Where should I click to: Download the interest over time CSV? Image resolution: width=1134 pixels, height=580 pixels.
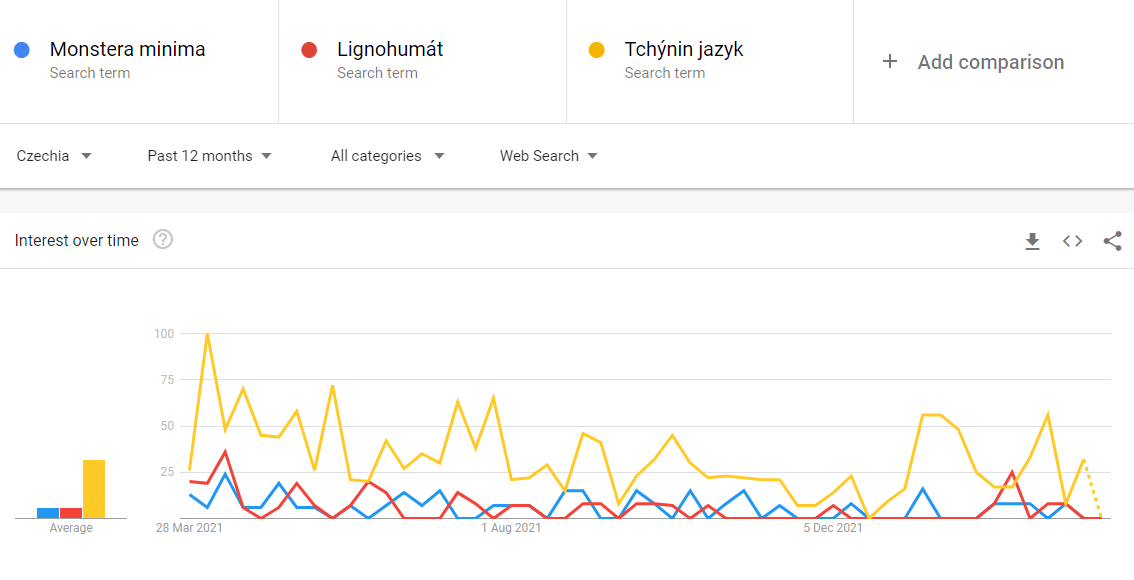coord(1032,241)
